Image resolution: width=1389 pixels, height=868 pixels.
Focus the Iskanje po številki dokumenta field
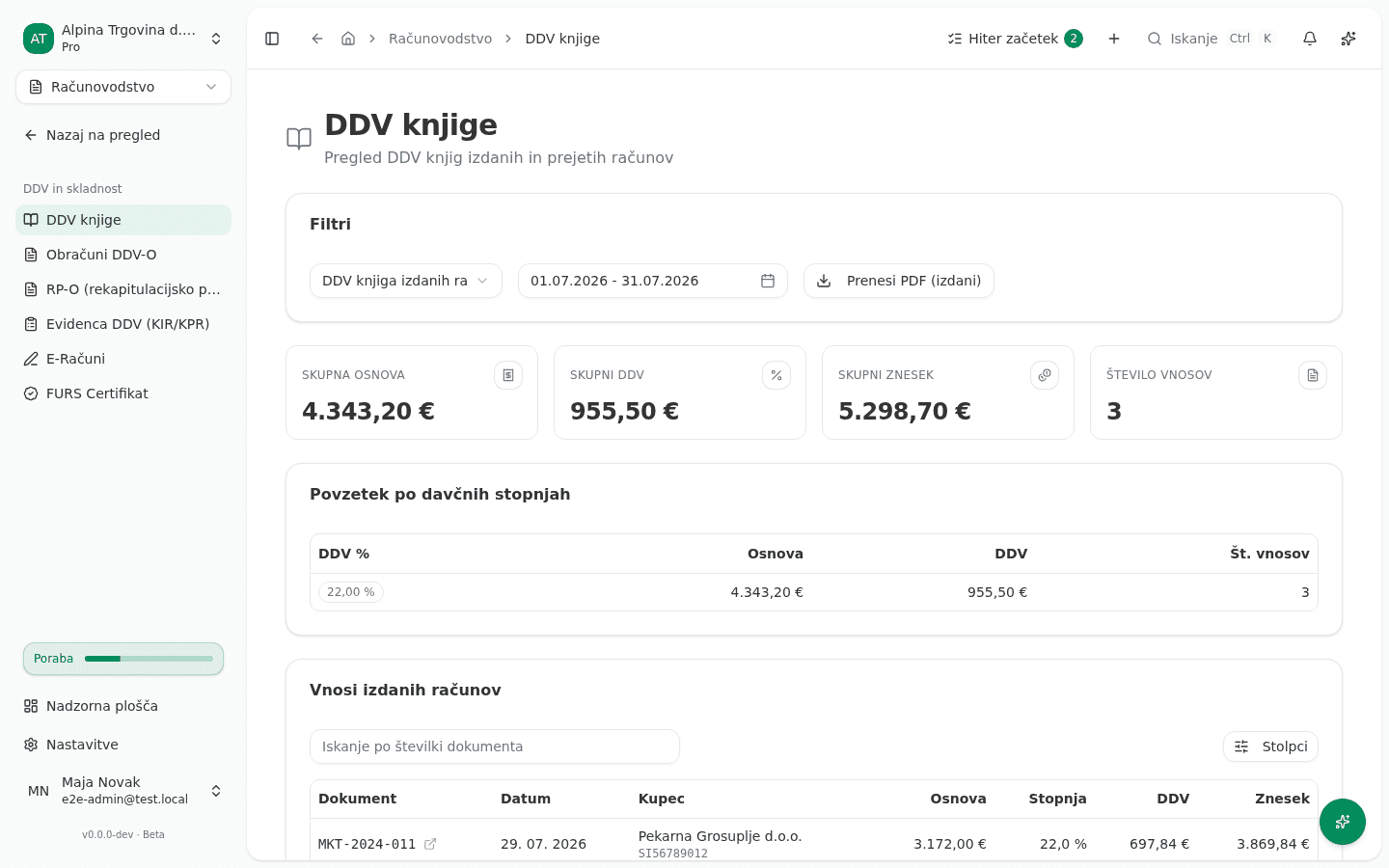[495, 746]
